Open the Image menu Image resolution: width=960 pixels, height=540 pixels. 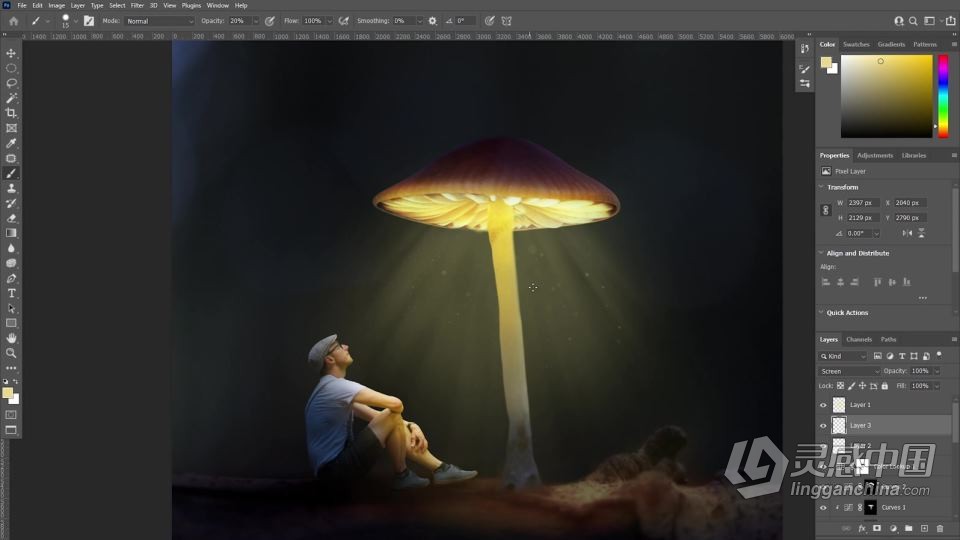[x=56, y=6]
